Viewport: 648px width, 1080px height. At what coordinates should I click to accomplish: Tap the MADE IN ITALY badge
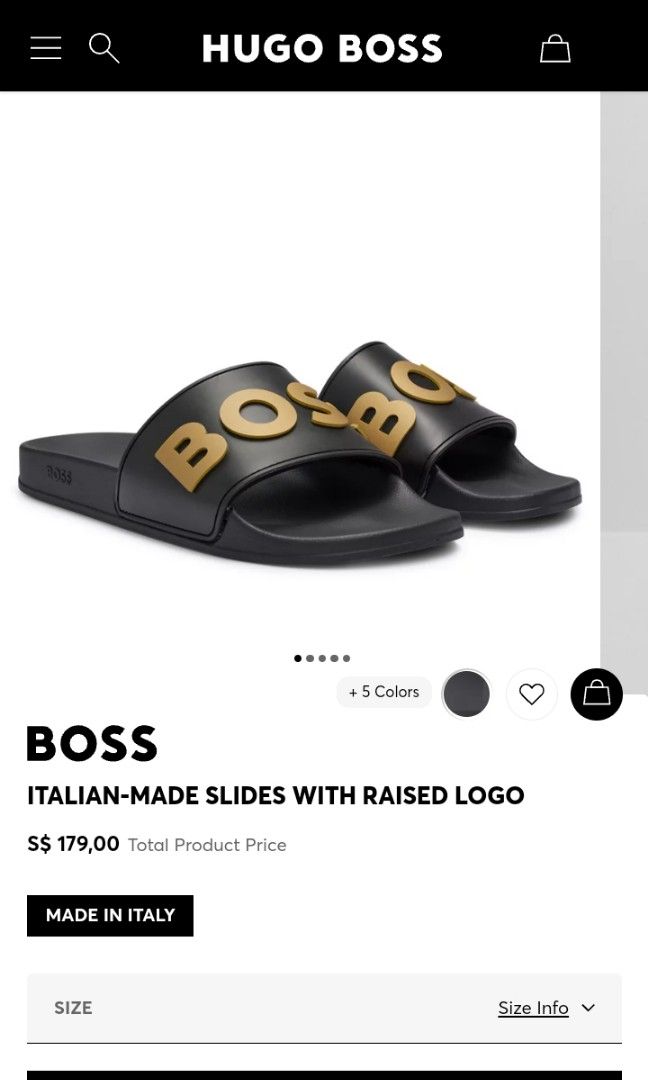(110, 915)
